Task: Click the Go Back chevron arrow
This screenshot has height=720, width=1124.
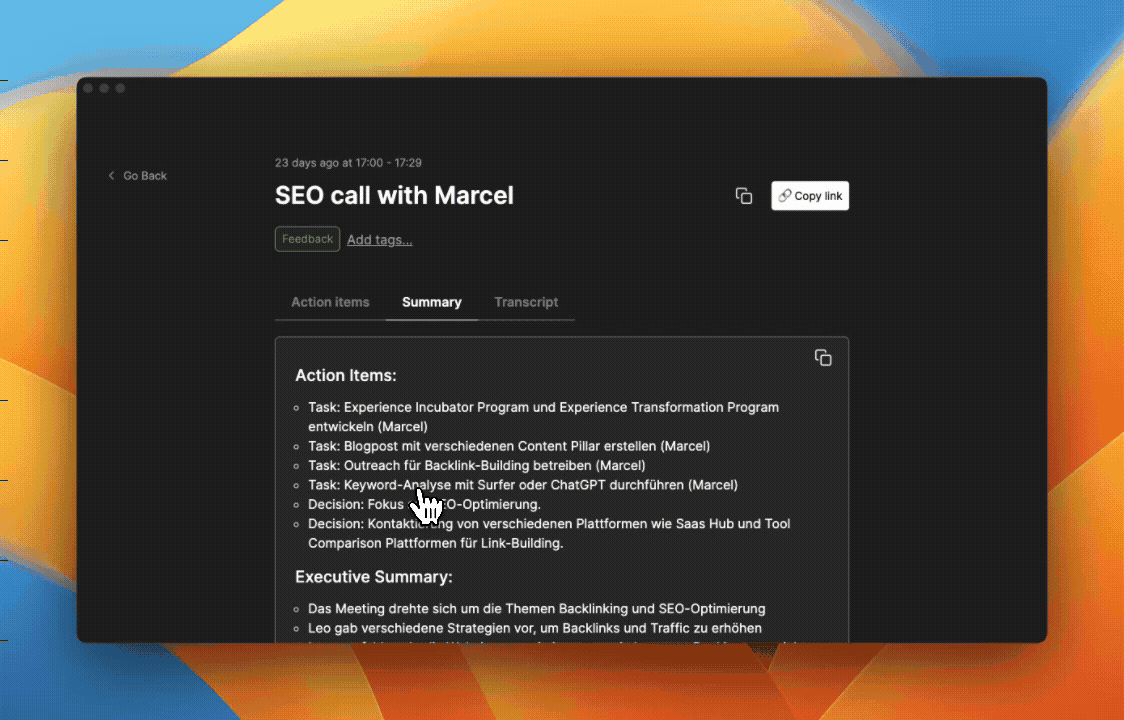Action: [111, 176]
